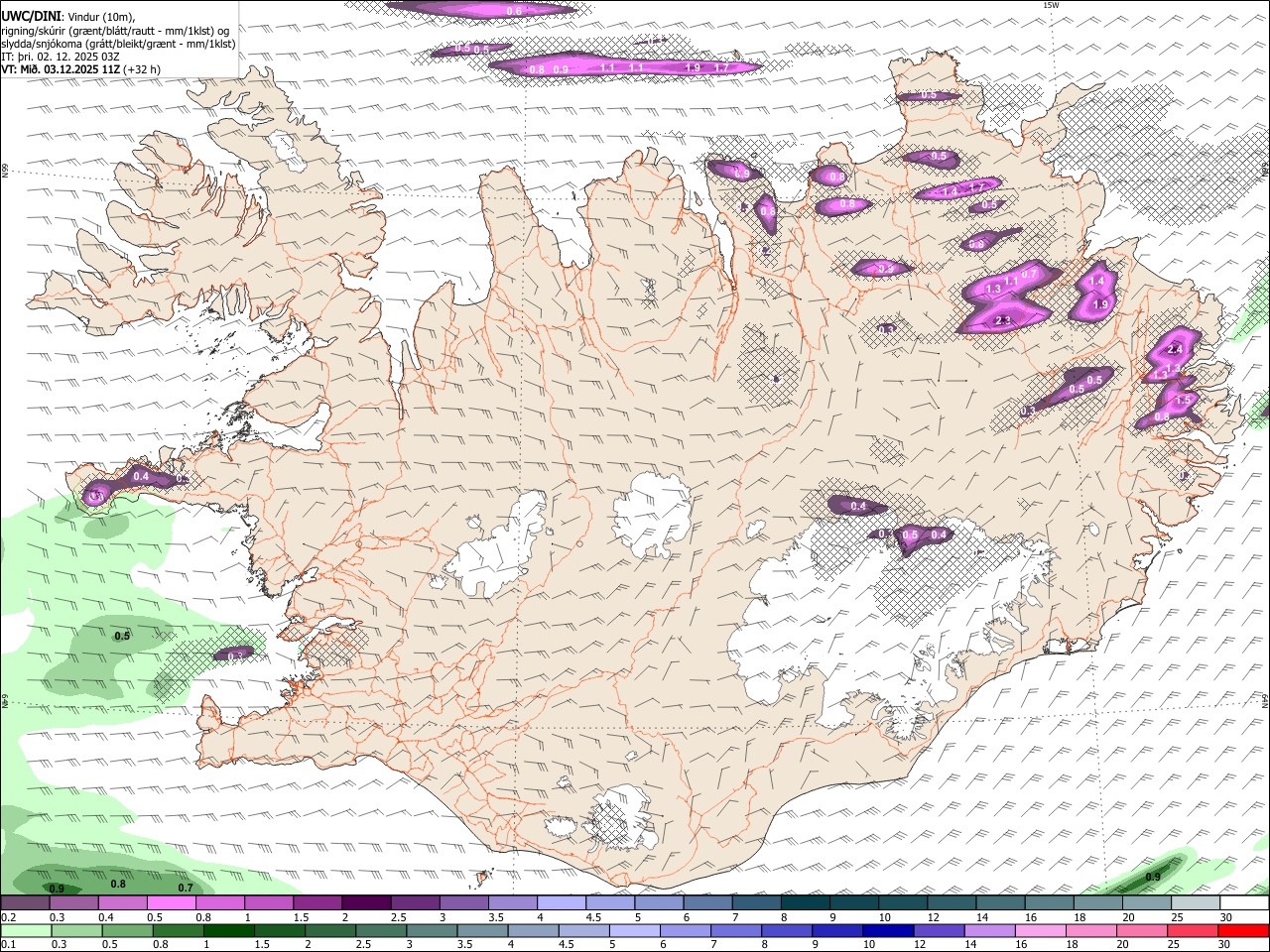Click the green-area 0.8 value at bottom left

tap(118, 884)
